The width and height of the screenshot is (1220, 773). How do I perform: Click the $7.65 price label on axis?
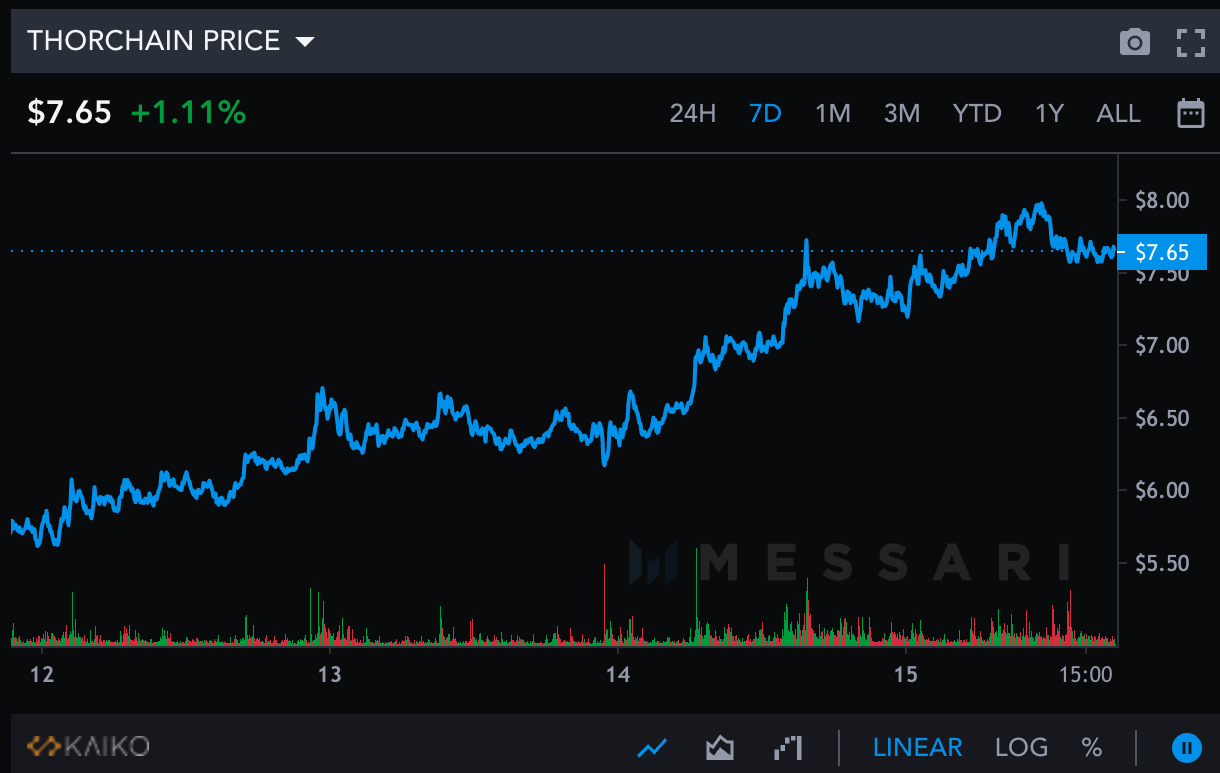point(1163,252)
